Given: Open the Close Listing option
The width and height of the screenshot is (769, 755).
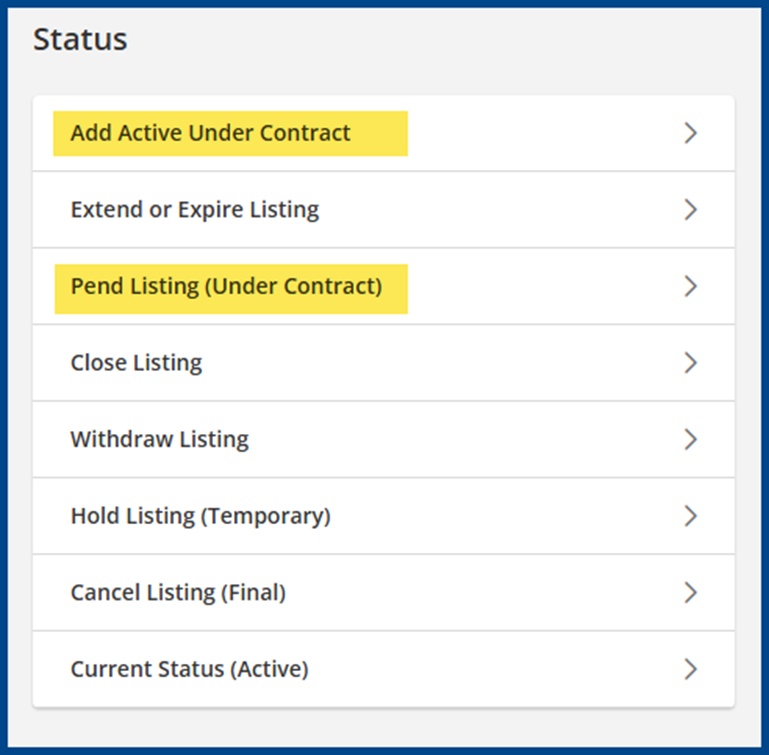Looking at the screenshot, I should tap(136, 363).
